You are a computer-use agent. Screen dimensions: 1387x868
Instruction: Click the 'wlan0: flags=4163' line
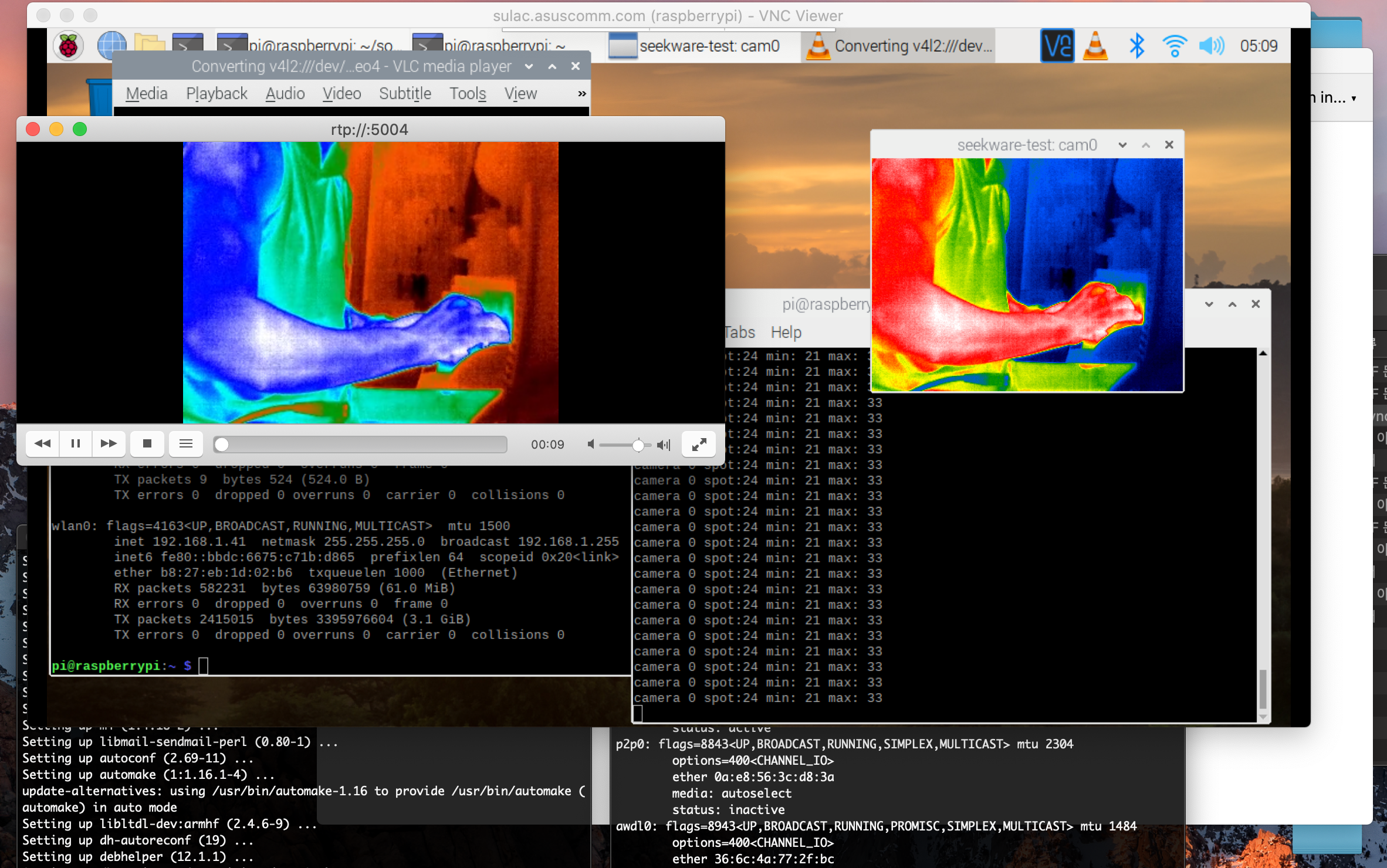point(280,526)
